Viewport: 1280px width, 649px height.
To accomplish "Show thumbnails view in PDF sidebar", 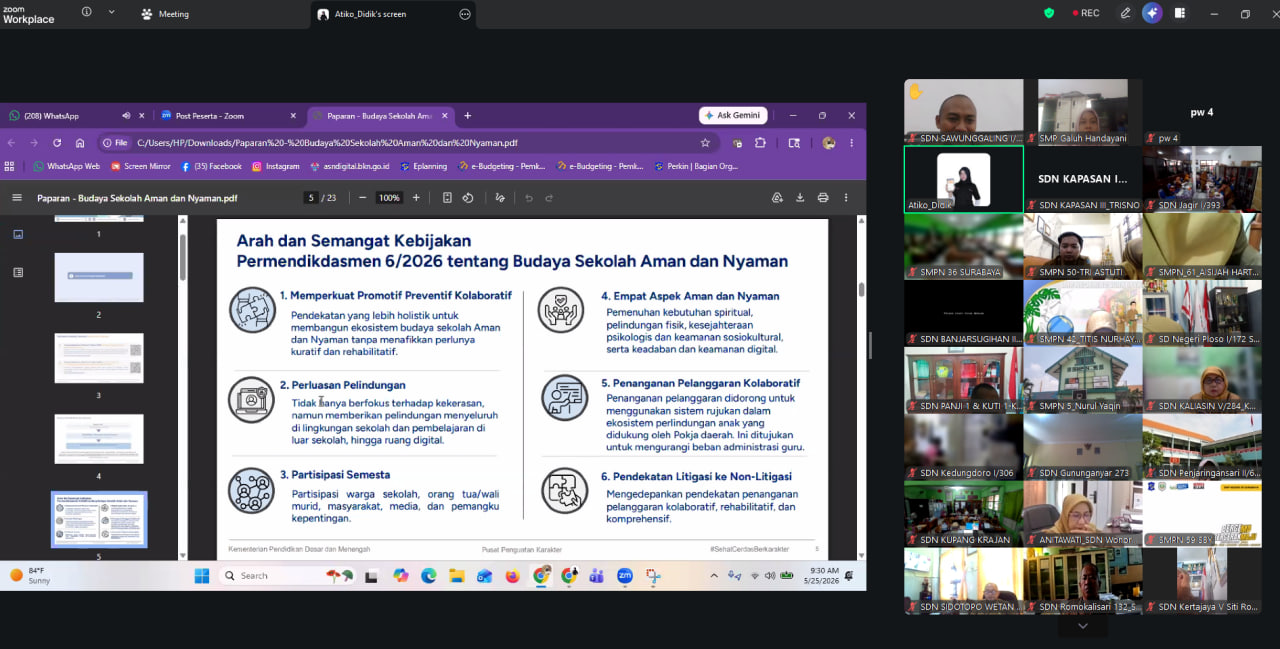I will (18, 234).
